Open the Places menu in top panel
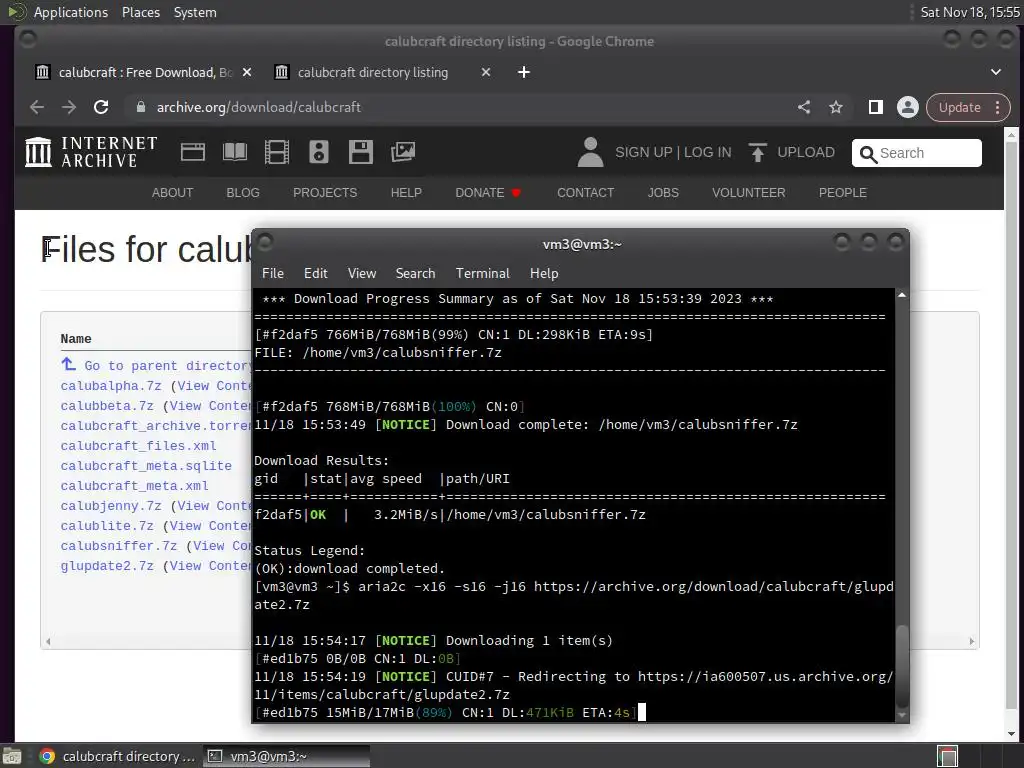 (x=141, y=12)
